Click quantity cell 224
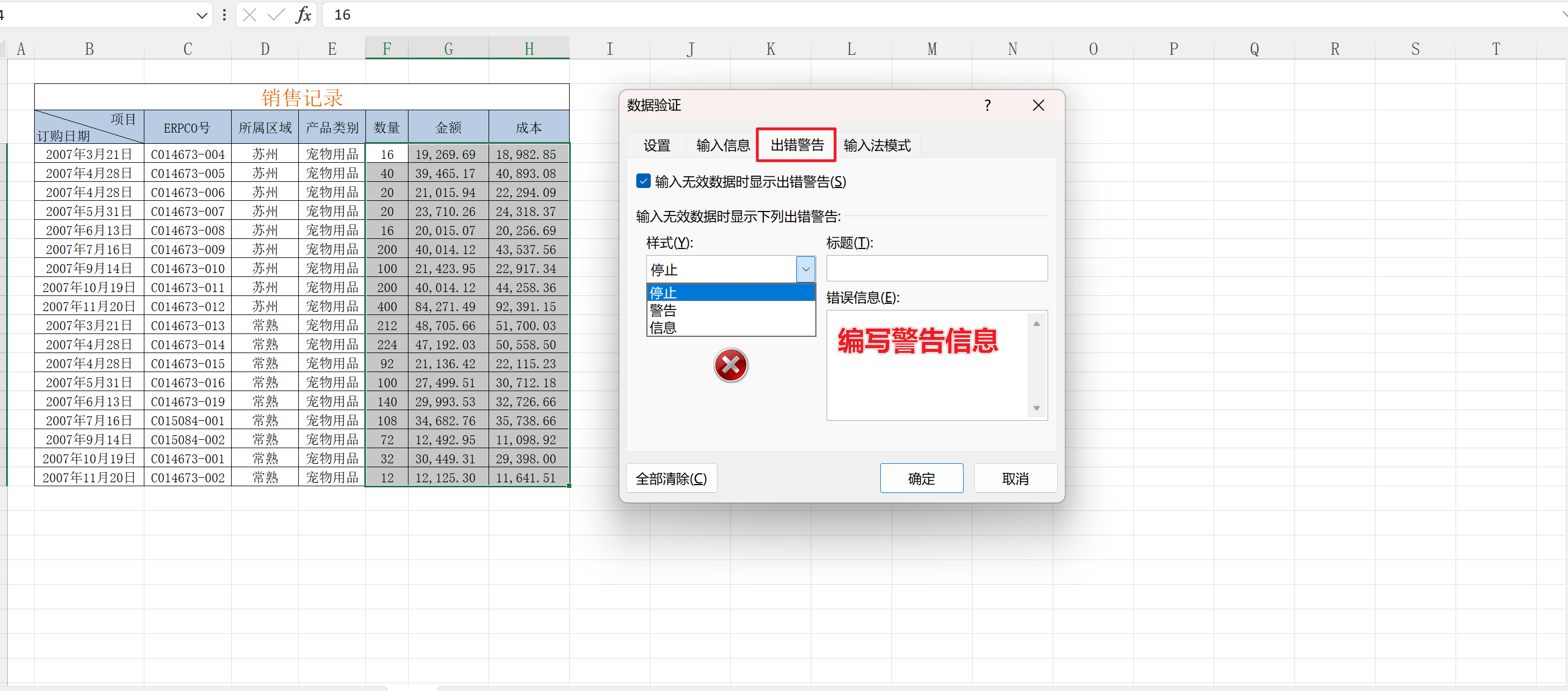This screenshot has width=1568, height=691. (x=387, y=344)
